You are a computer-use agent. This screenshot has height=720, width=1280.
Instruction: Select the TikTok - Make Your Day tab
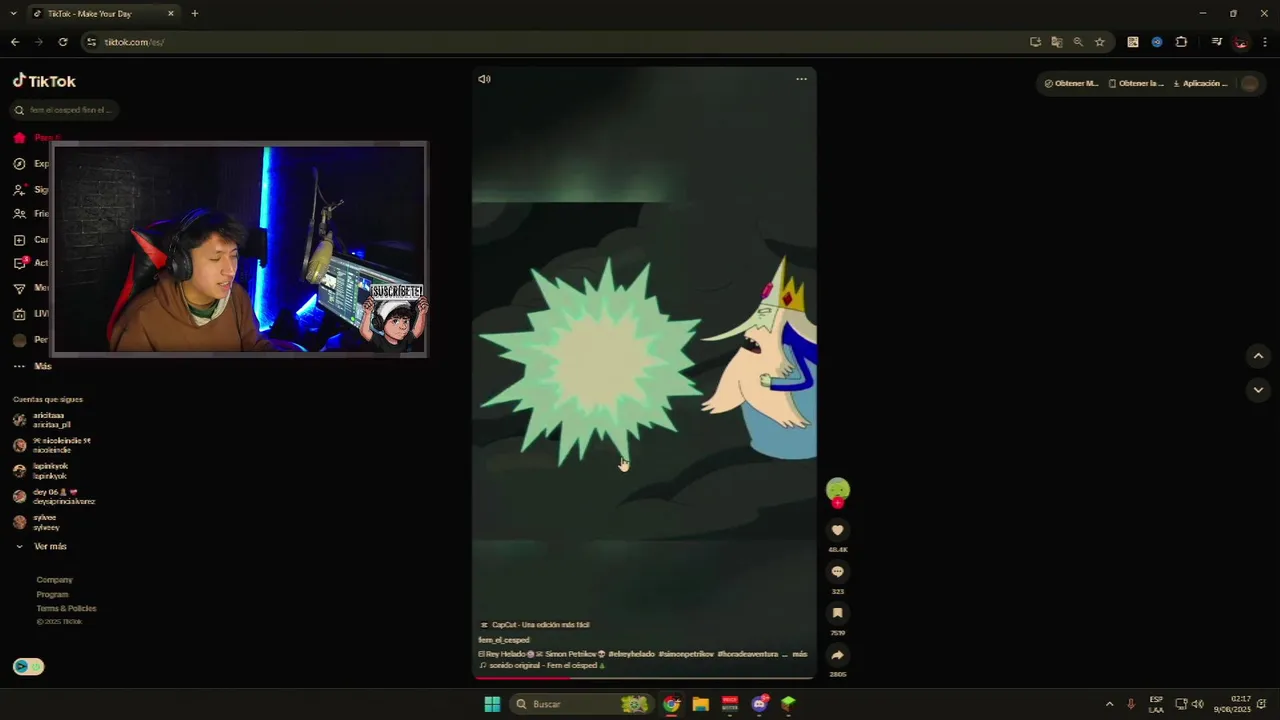pyautogui.click(x=103, y=14)
